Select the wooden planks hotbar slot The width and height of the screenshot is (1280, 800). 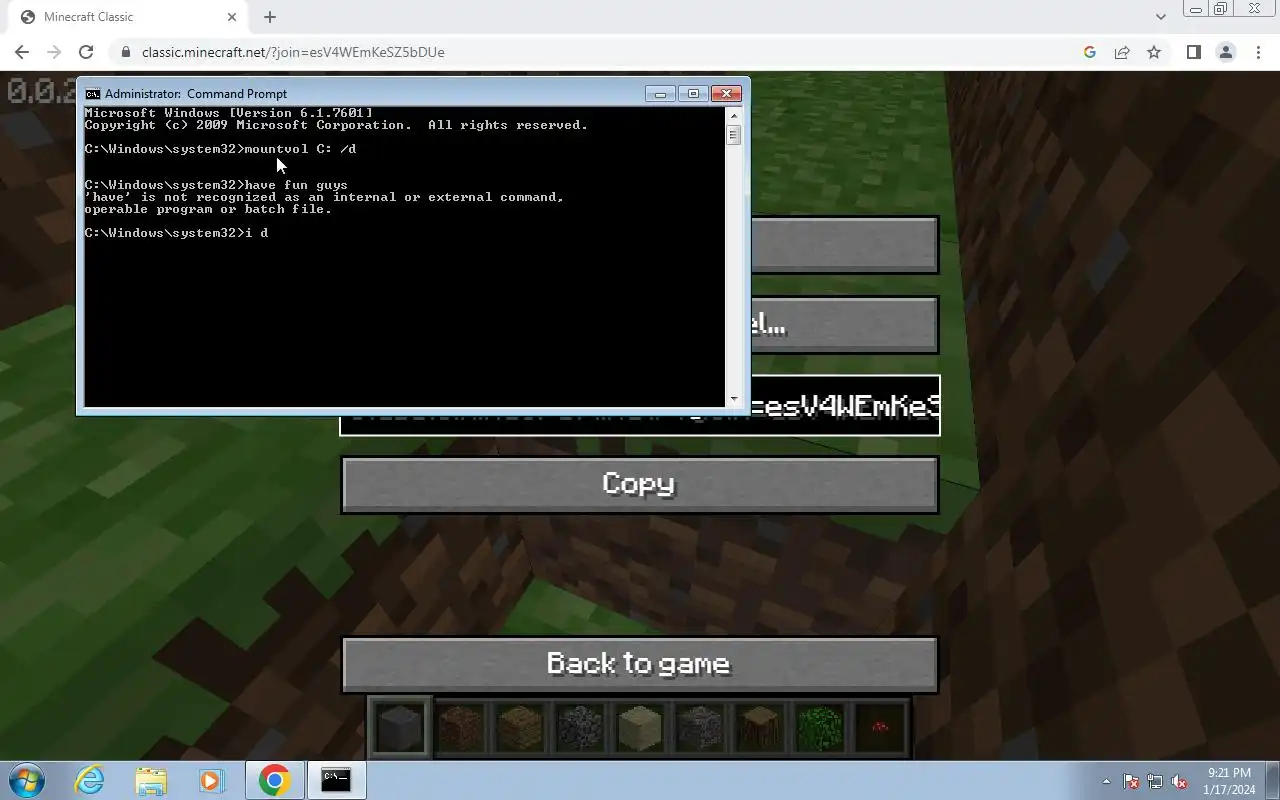tap(520, 727)
